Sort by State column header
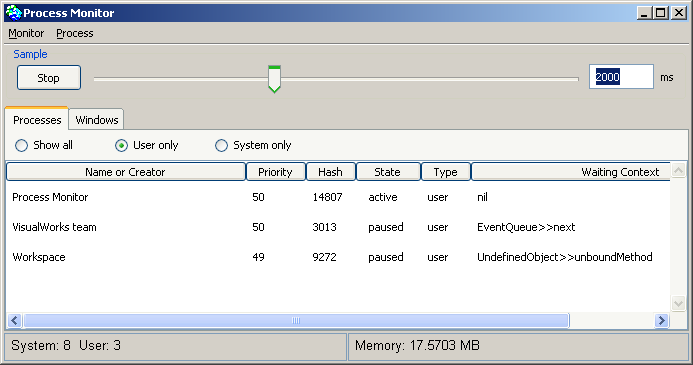Viewport: 693px width, 365px height. click(388, 172)
